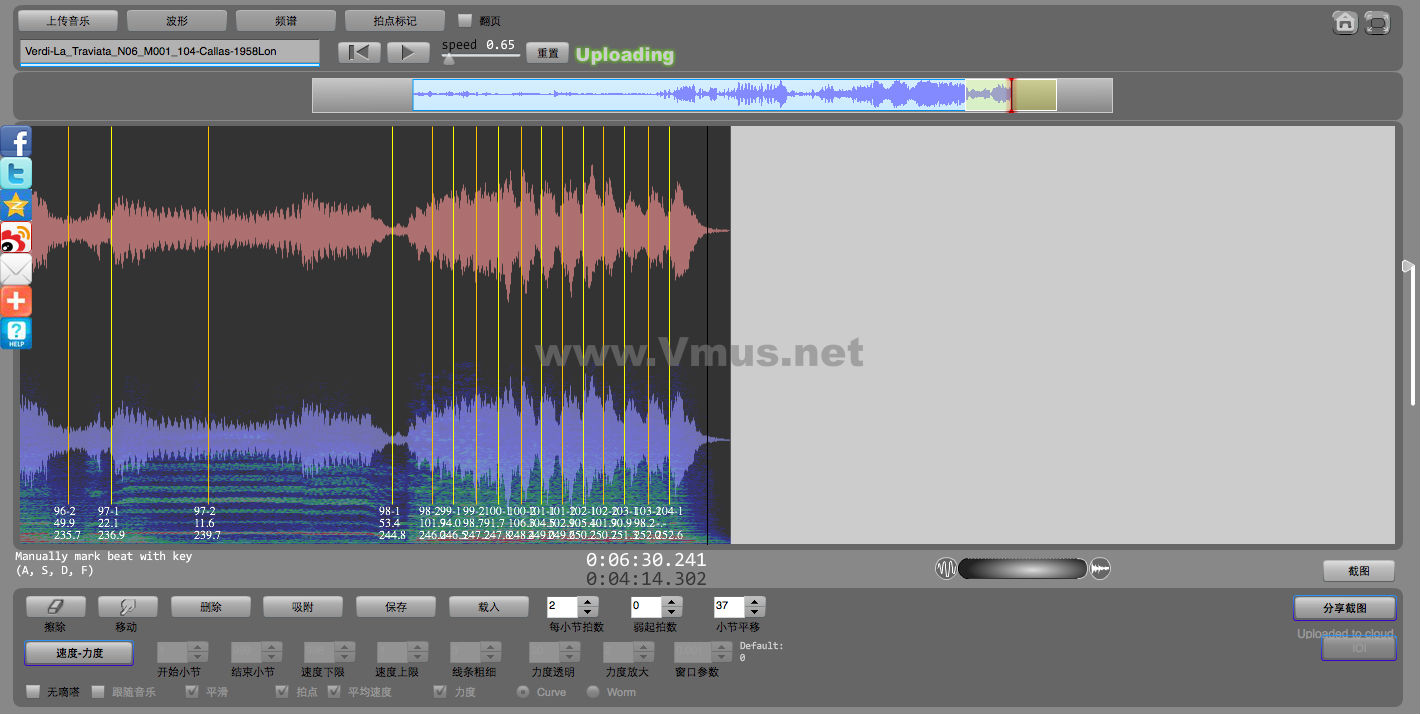This screenshot has width=1420, height=714.
Task: Toggle the 跟随音乐 follow music checkbox
Action: pyautogui.click(x=98, y=691)
